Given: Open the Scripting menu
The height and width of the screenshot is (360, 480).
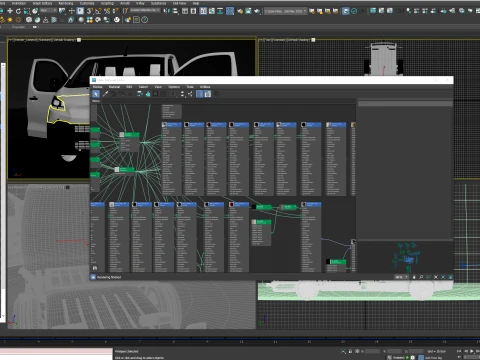Looking at the screenshot, I should click(107, 3).
